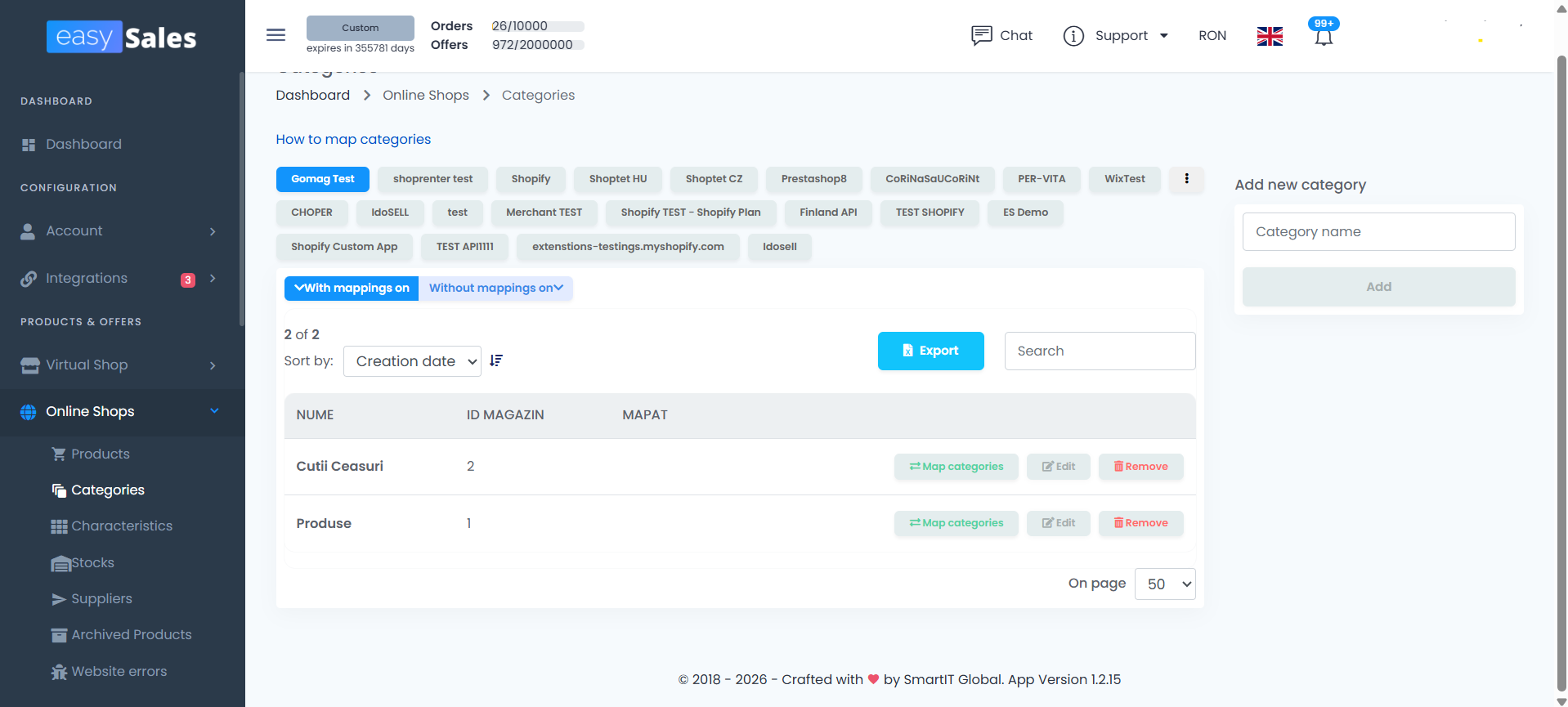
Task: Select the Shopify Custom App shop
Action: 344,247
